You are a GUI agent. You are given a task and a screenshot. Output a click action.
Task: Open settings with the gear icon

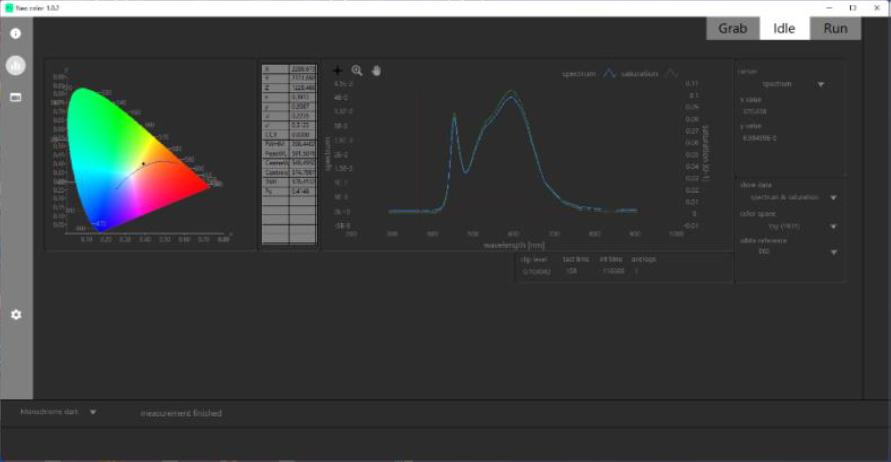tap(15, 315)
